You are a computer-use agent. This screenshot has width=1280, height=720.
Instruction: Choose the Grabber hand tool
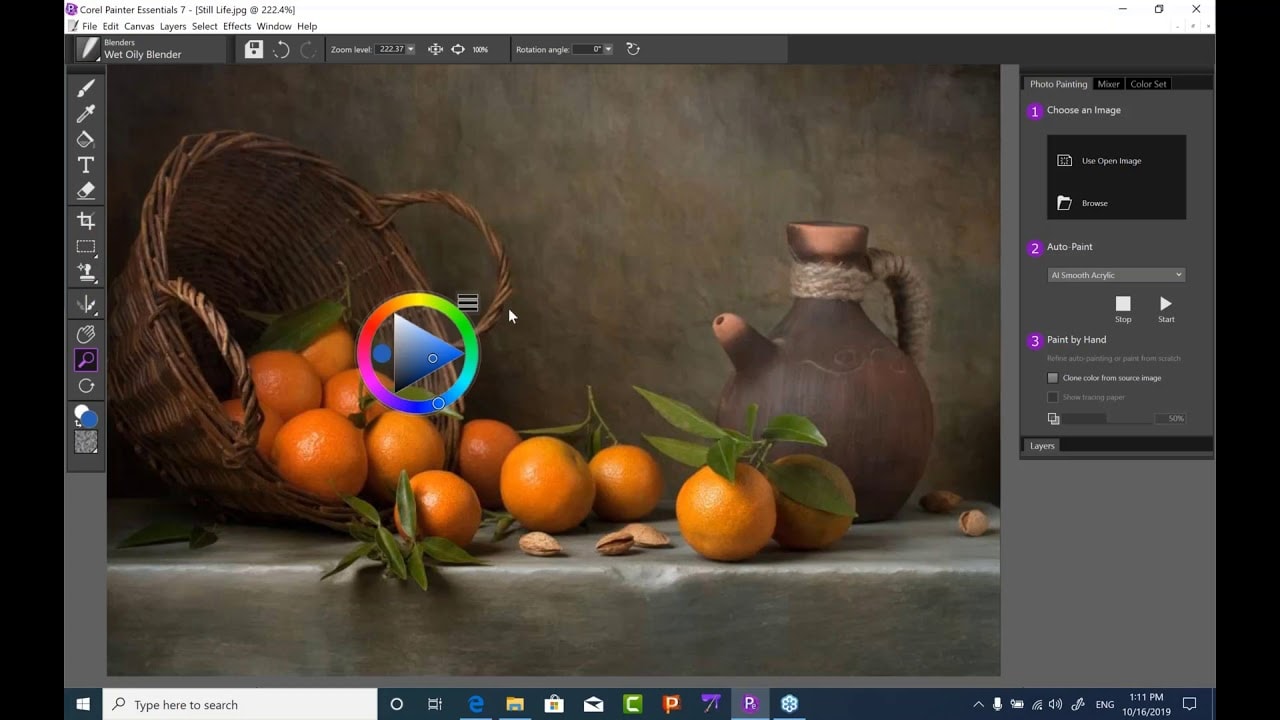(x=86, y=333)
